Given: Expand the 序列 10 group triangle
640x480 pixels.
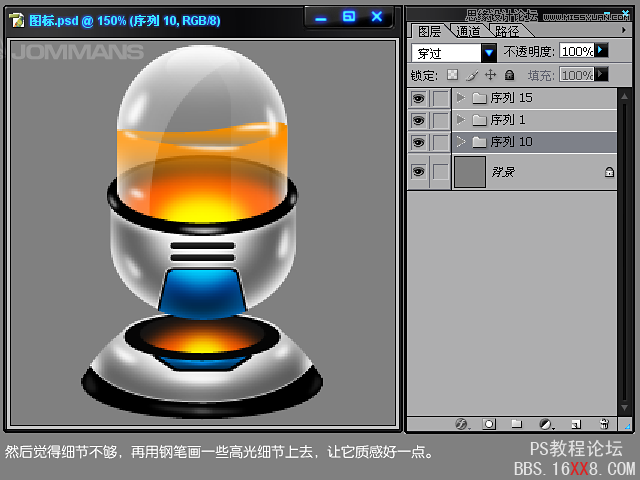Looking at the screenshot, I should (x=460, y=142).
